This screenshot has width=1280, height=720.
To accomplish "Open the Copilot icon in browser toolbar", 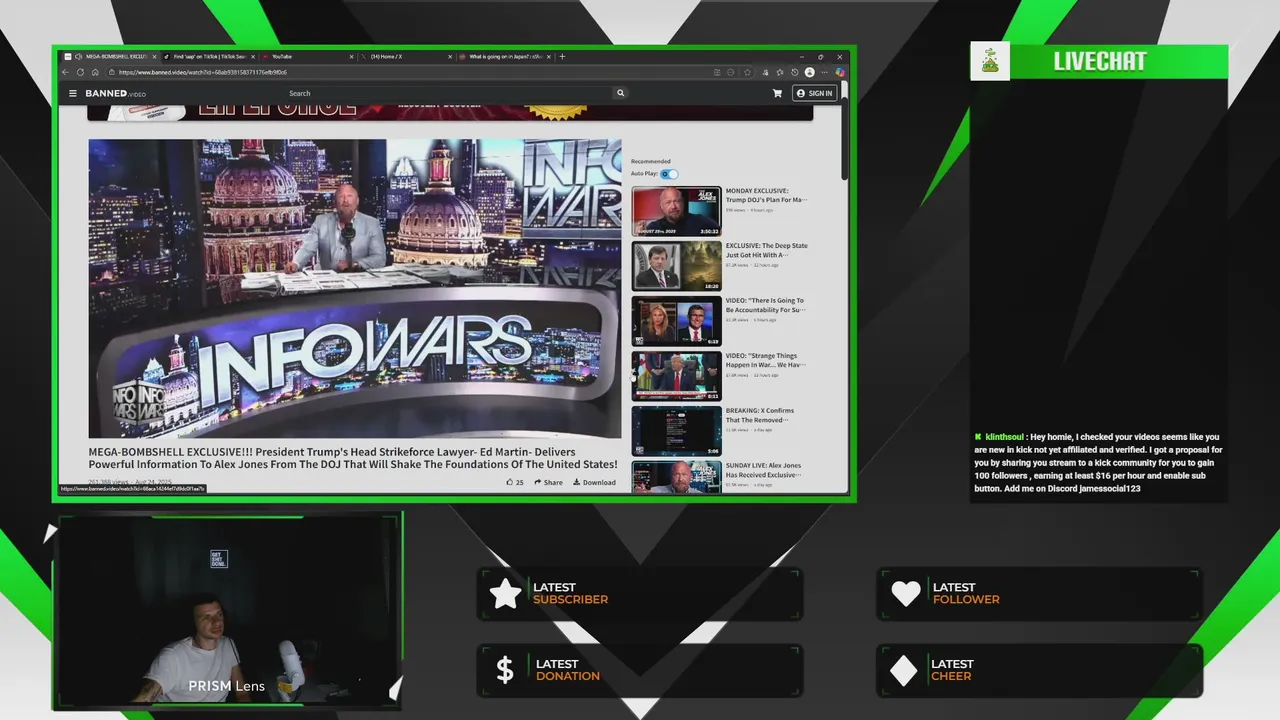I will (840, 72).
